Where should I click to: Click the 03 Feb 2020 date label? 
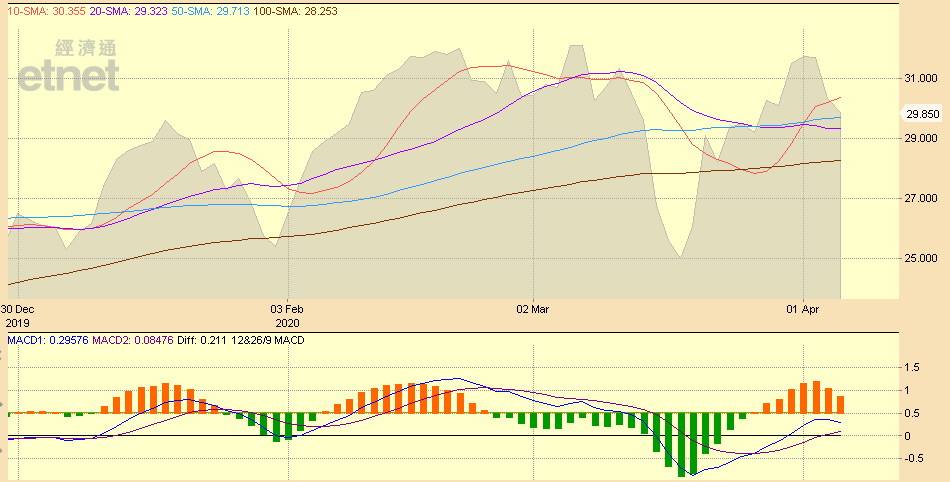287,316
